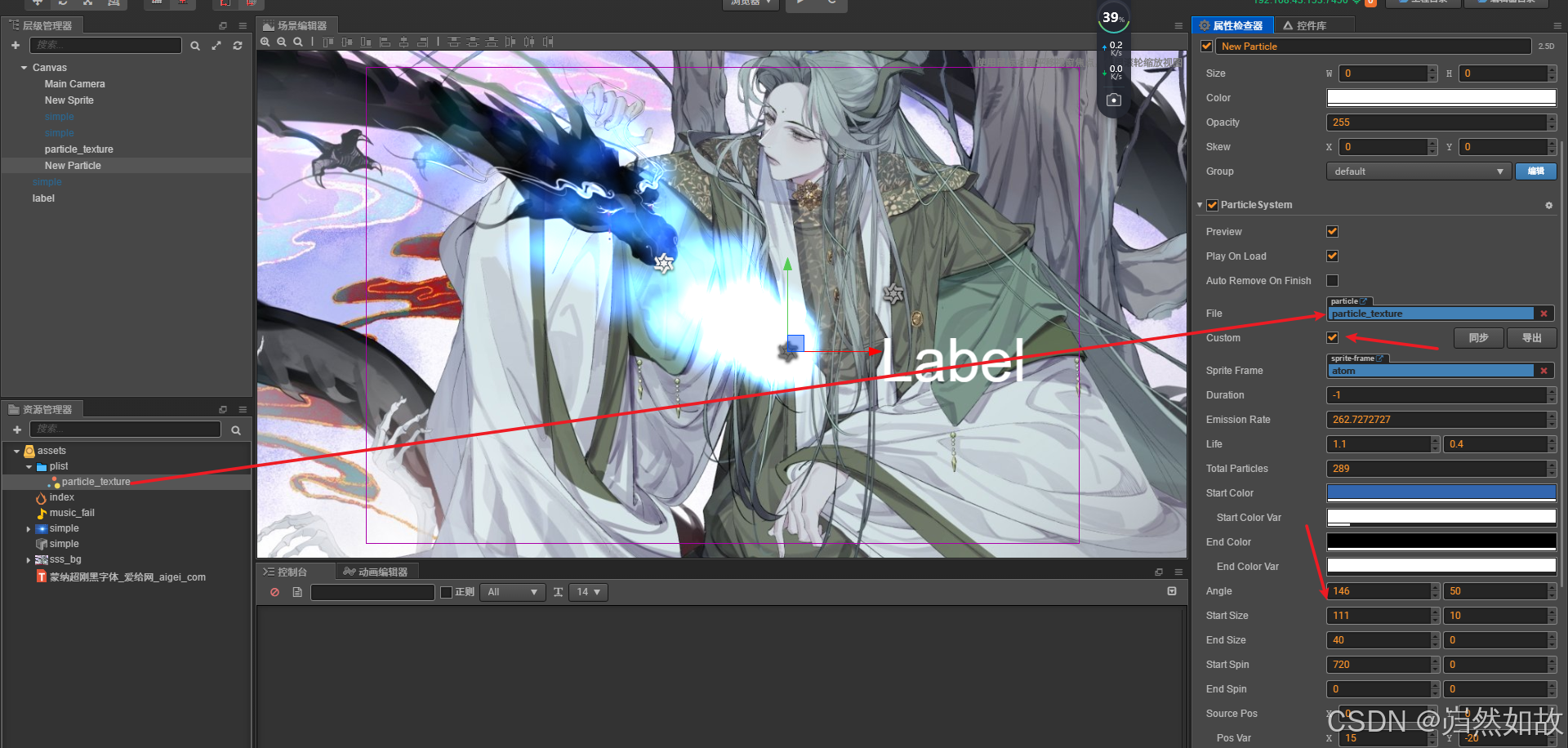Switch to the 属性检查器 tab
Screen dimensions: 1568x748
(x=1232, y=26)
